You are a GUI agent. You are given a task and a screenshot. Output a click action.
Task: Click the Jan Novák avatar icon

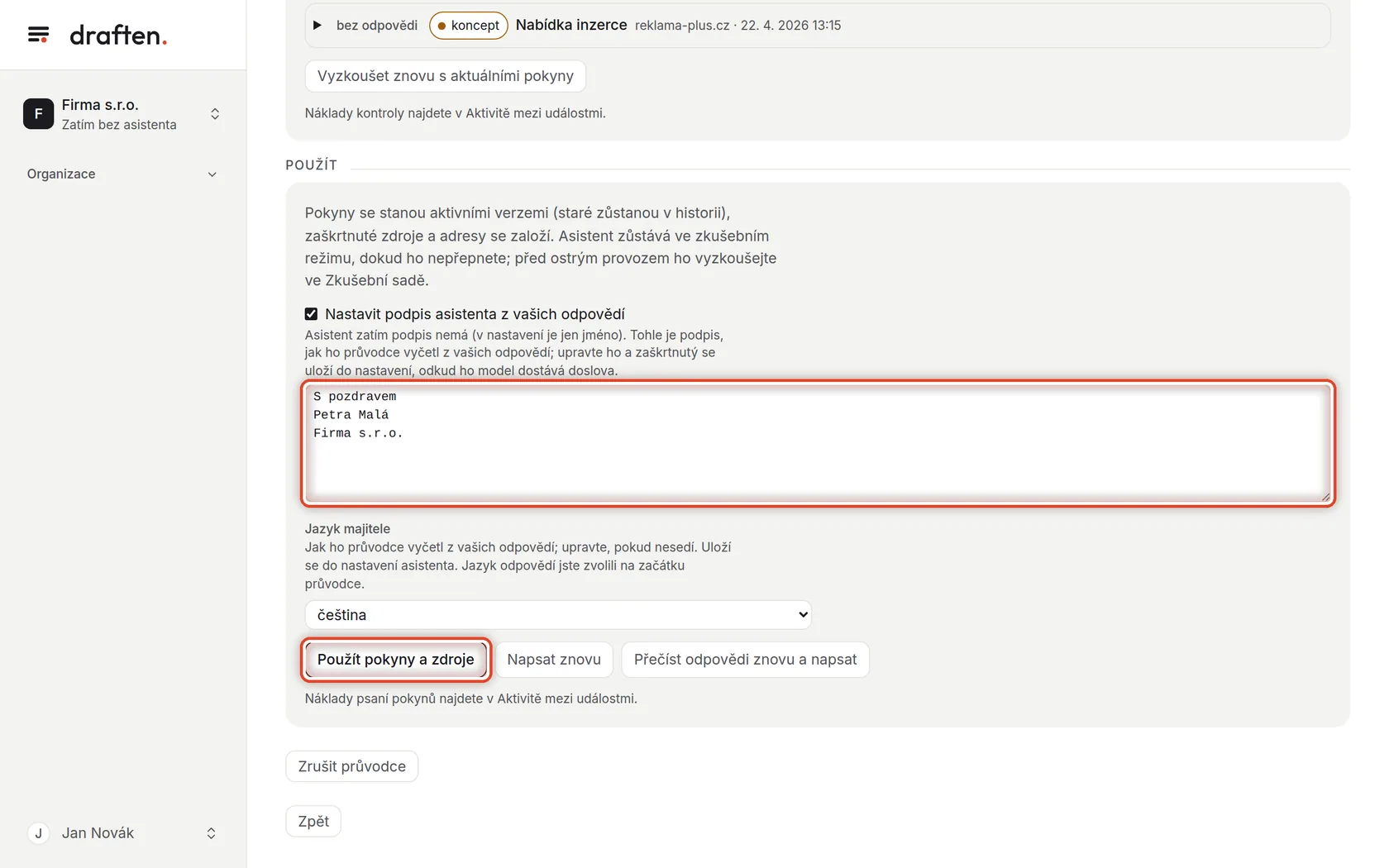[38, 833]
